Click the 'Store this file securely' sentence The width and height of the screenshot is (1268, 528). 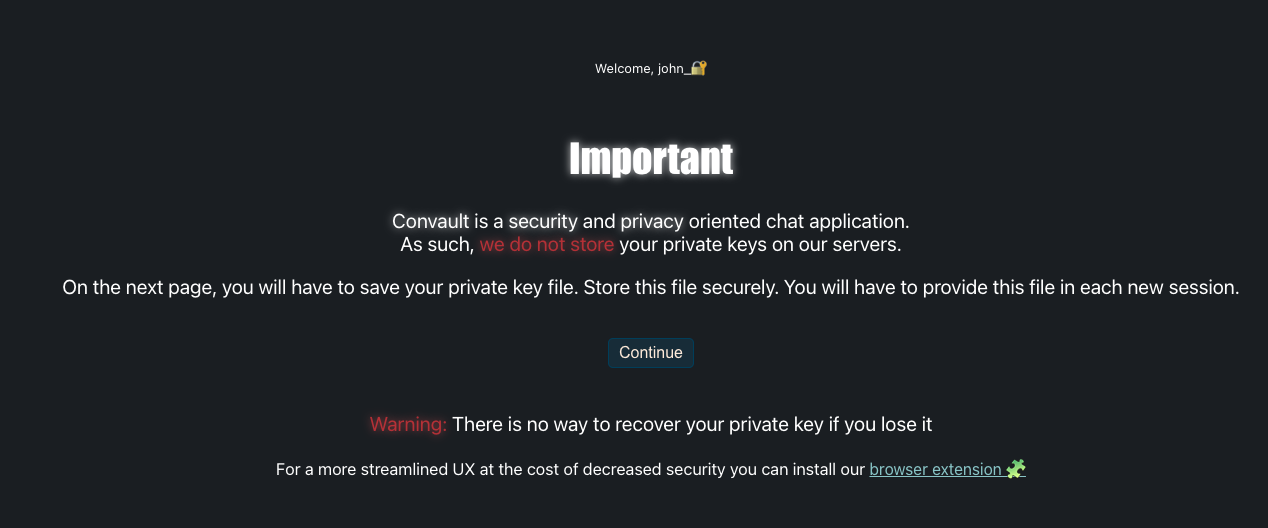pyautogui.click(x=680, y=287)
